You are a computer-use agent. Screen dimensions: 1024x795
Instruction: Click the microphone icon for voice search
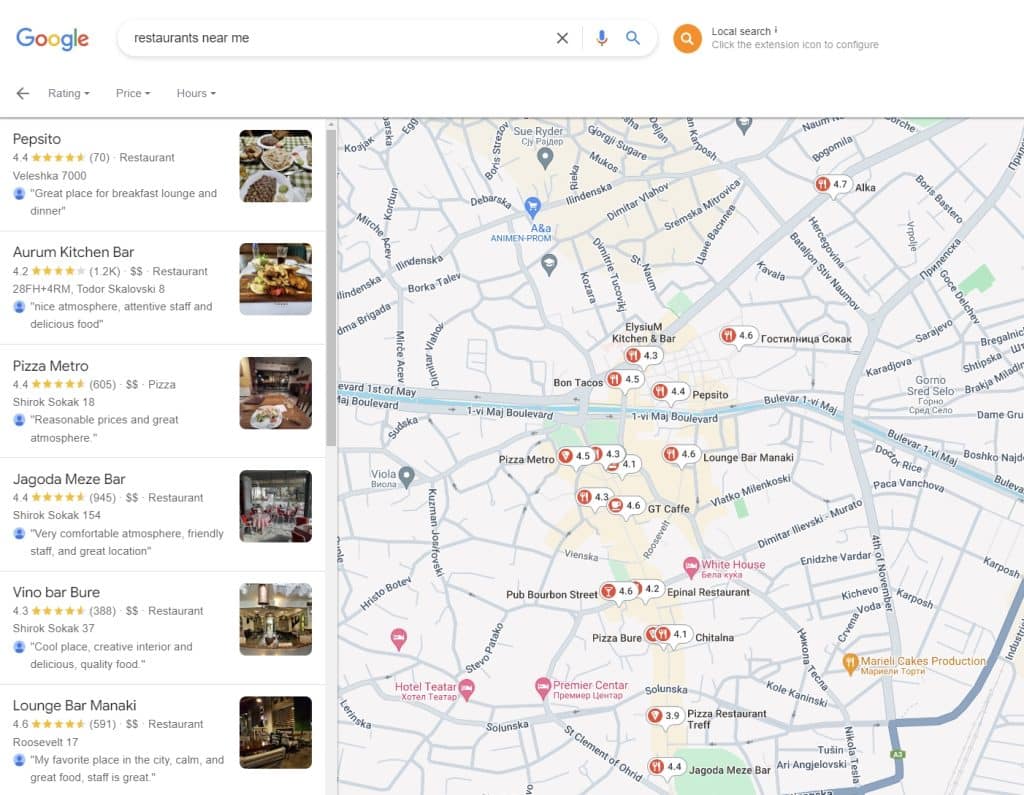[601, 38]
